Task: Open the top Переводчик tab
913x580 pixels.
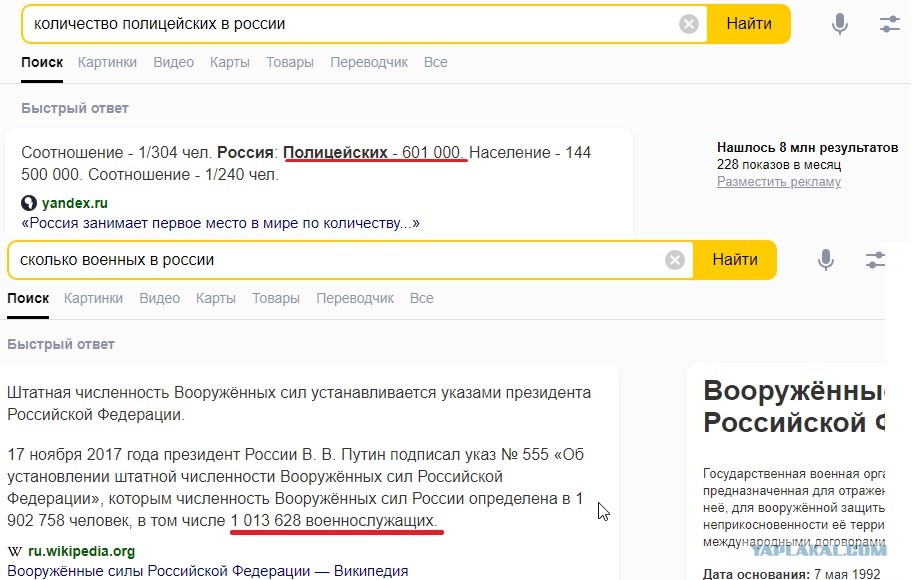Action: pos(369,62)
